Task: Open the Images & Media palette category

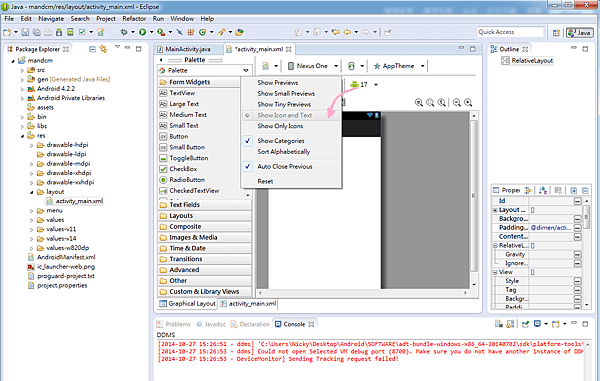Action: click(205, 237)
